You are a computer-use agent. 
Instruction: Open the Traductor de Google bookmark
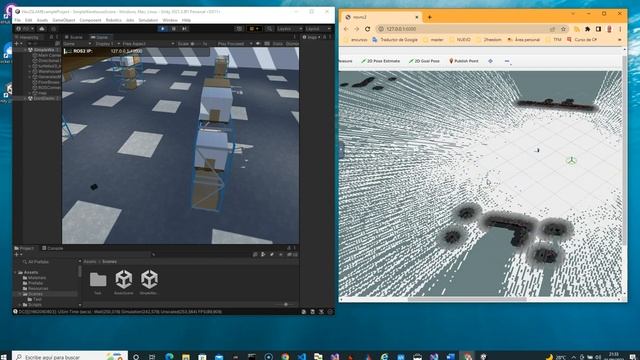point(395,40)
